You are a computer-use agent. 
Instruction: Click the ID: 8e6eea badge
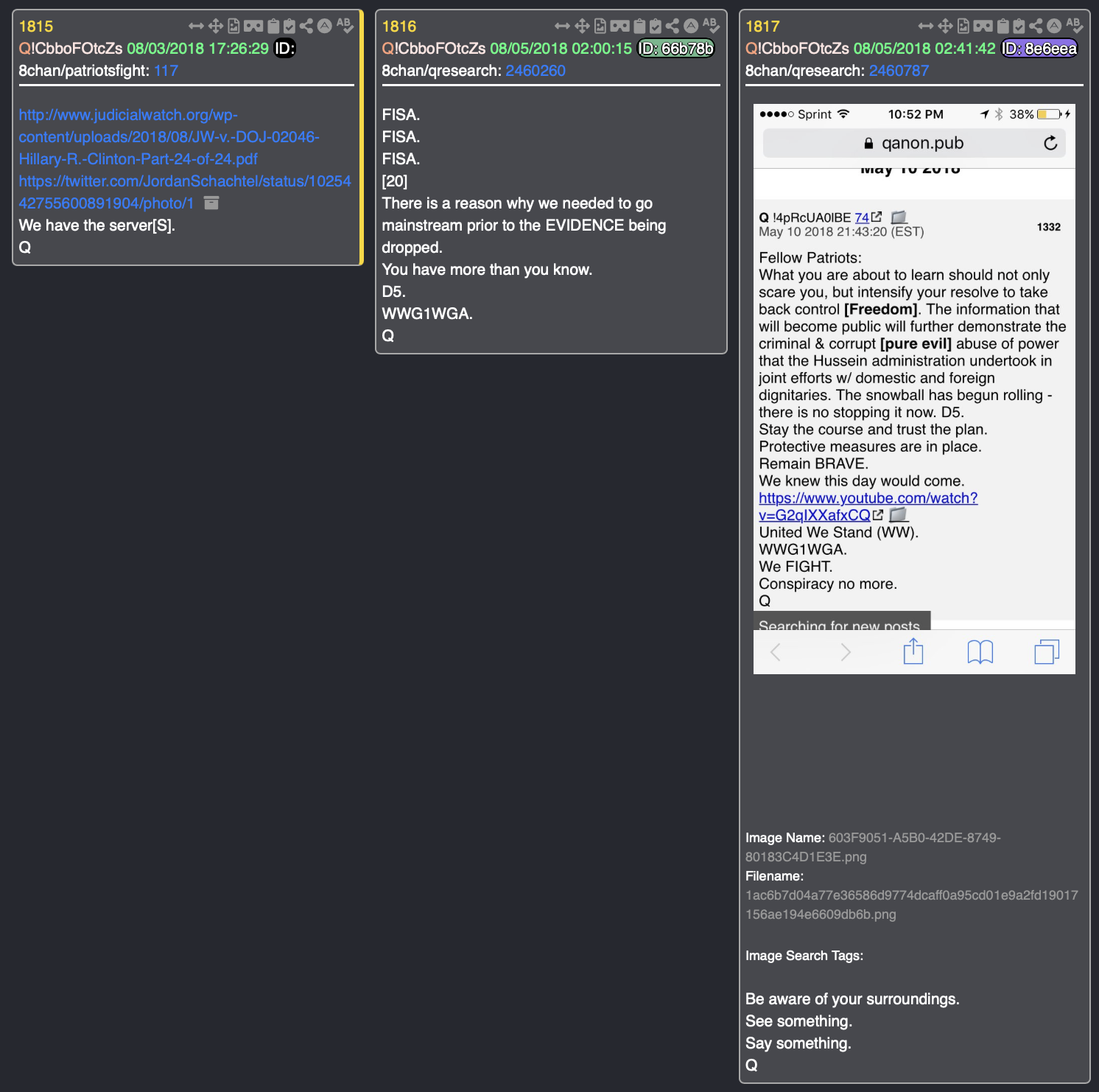(1039, 49)
